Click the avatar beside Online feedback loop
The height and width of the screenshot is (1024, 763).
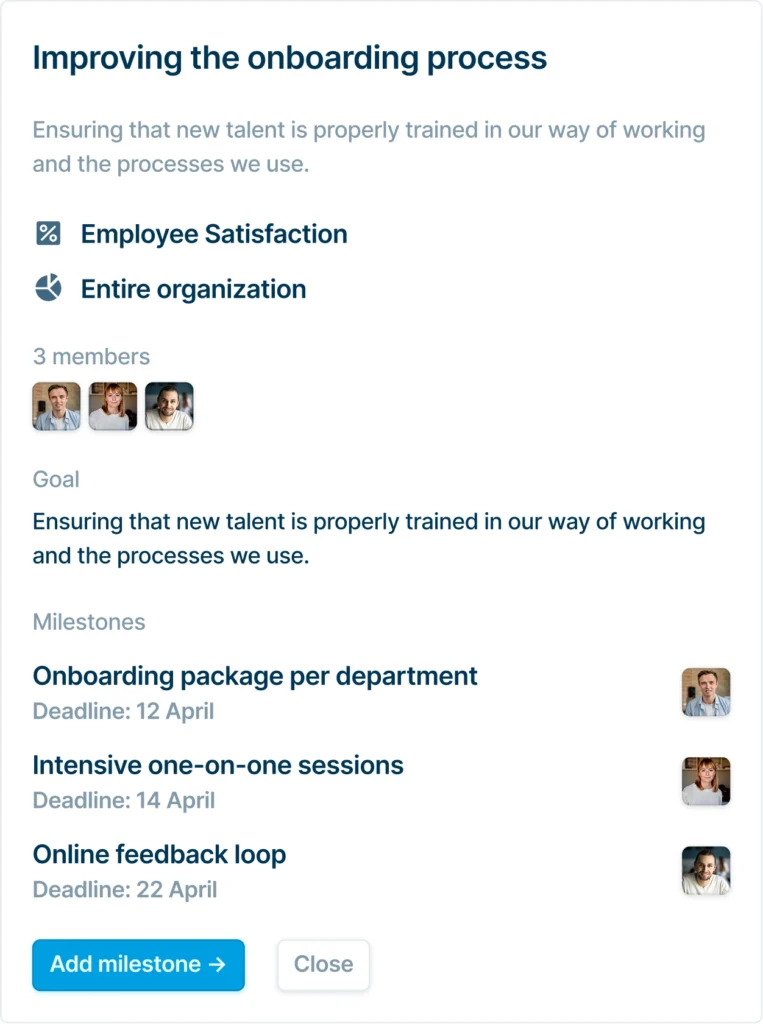(x=706, y=870)
